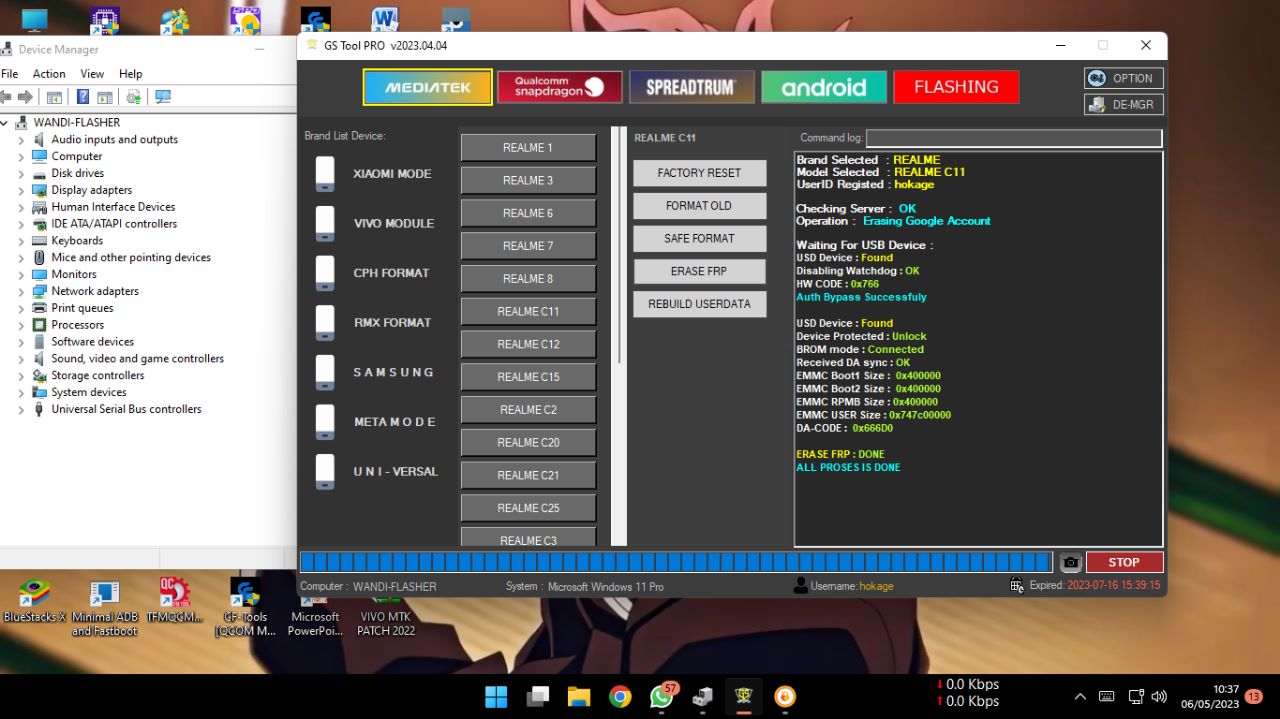Open Action menu in Device Manager
Screen dimensions: 1280x719
pyautogui.click(x=49, y=74)
